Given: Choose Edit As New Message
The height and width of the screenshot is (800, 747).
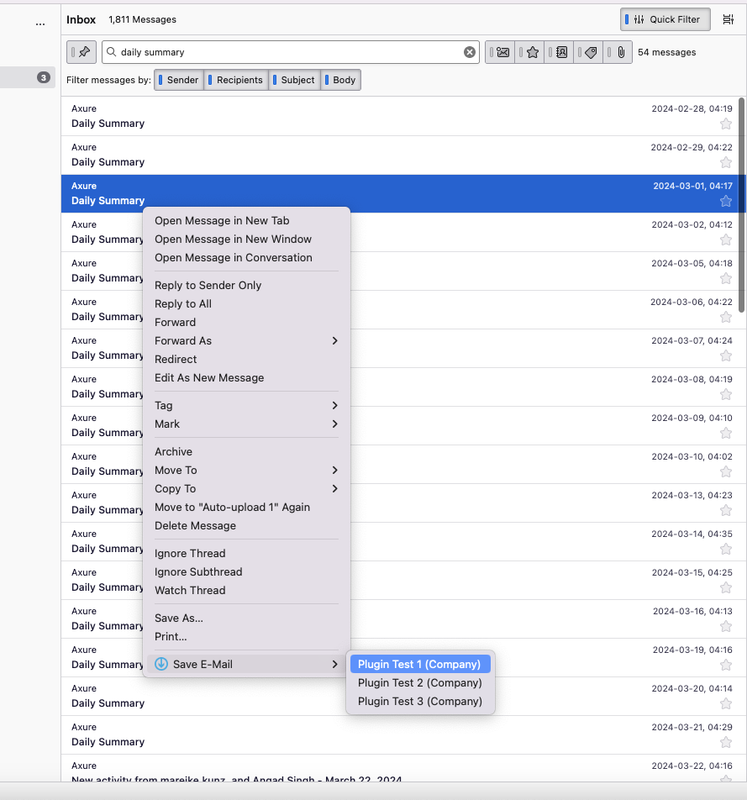Looking at the screenshot, I should click(x=246, y=378).
